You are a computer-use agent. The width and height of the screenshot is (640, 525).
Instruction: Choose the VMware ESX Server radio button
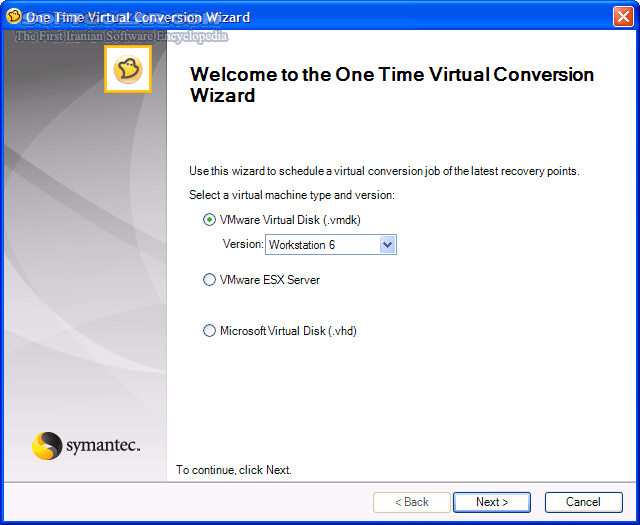209,280
